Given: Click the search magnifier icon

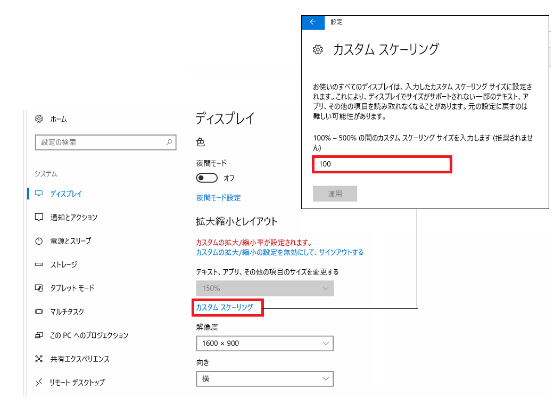Looking at the screenshot, I should [169, 142].
